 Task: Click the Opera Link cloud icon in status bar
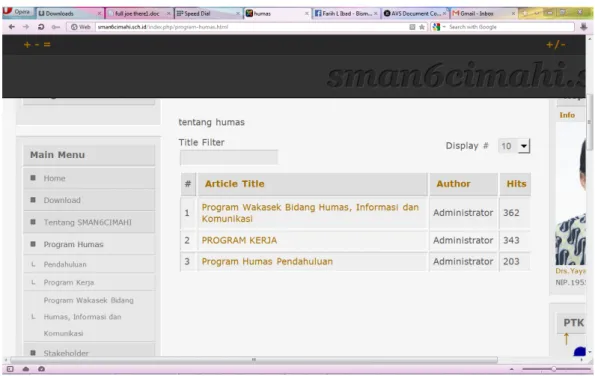click(x=26, y=369)
